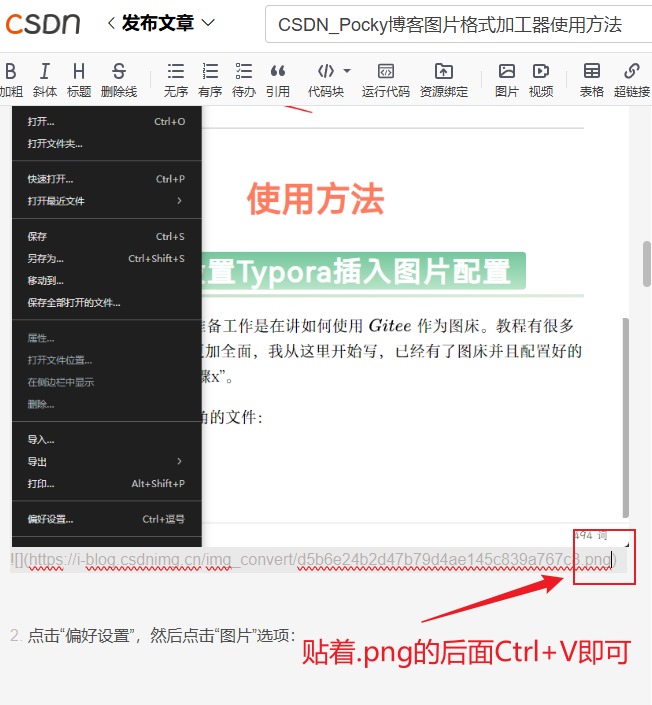Insert unordered list (无序)
The image size is (652, 705).
[x=175, y=80]
